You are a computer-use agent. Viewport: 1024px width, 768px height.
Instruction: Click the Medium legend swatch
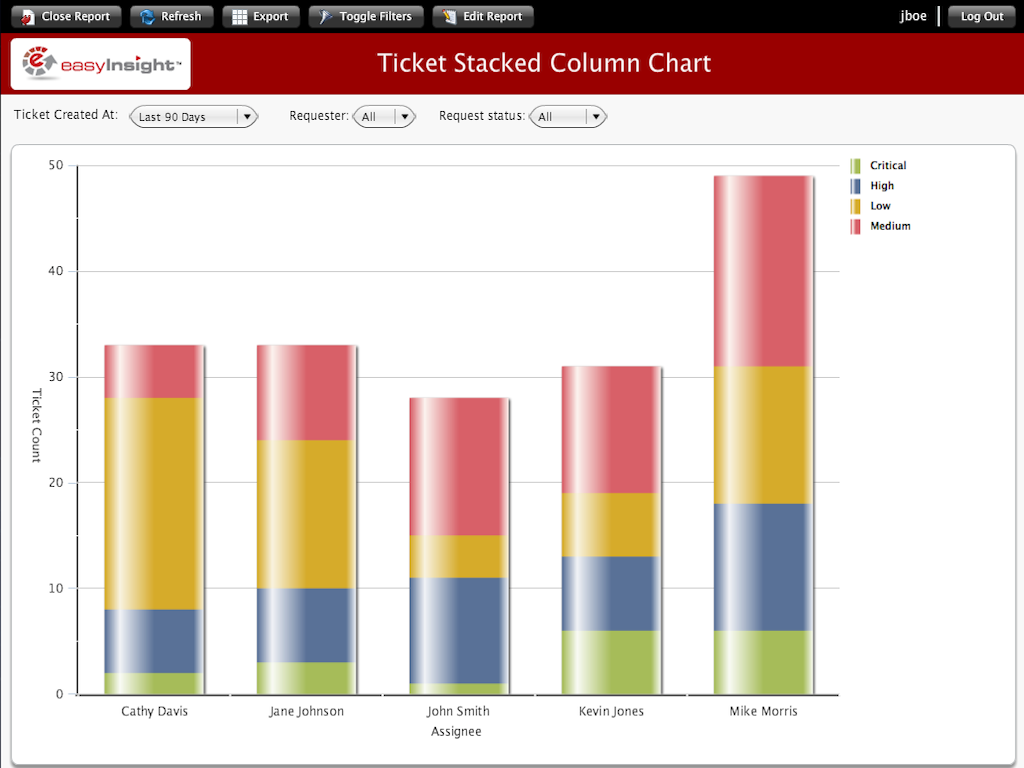click(855, 226)
